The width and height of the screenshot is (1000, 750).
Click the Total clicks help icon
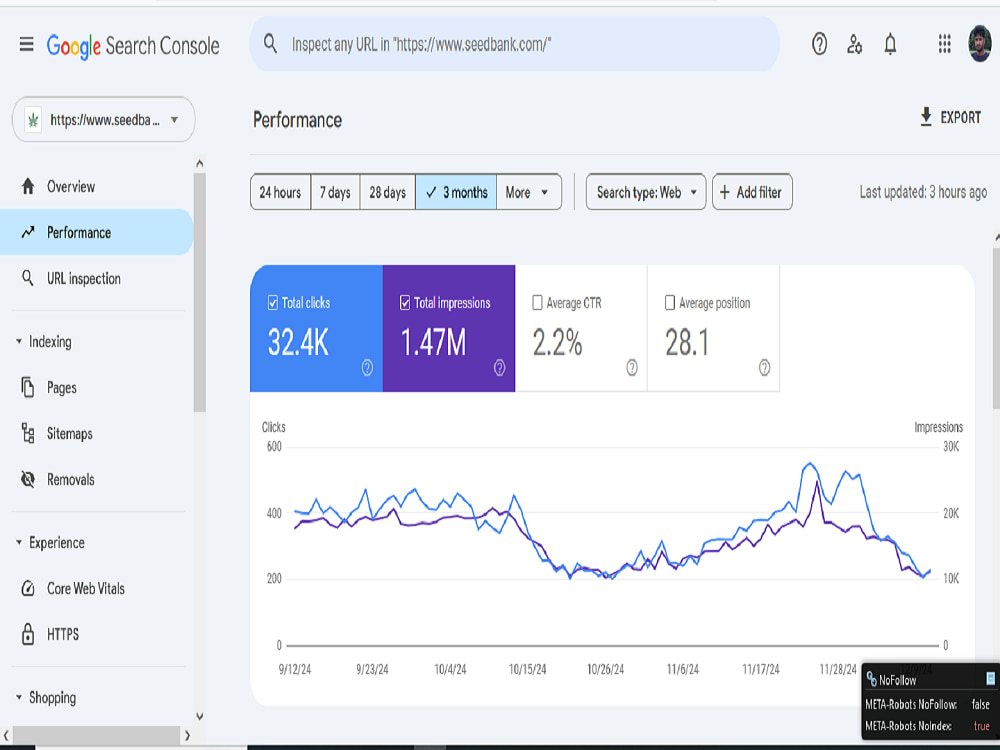[x=367, y=367]
